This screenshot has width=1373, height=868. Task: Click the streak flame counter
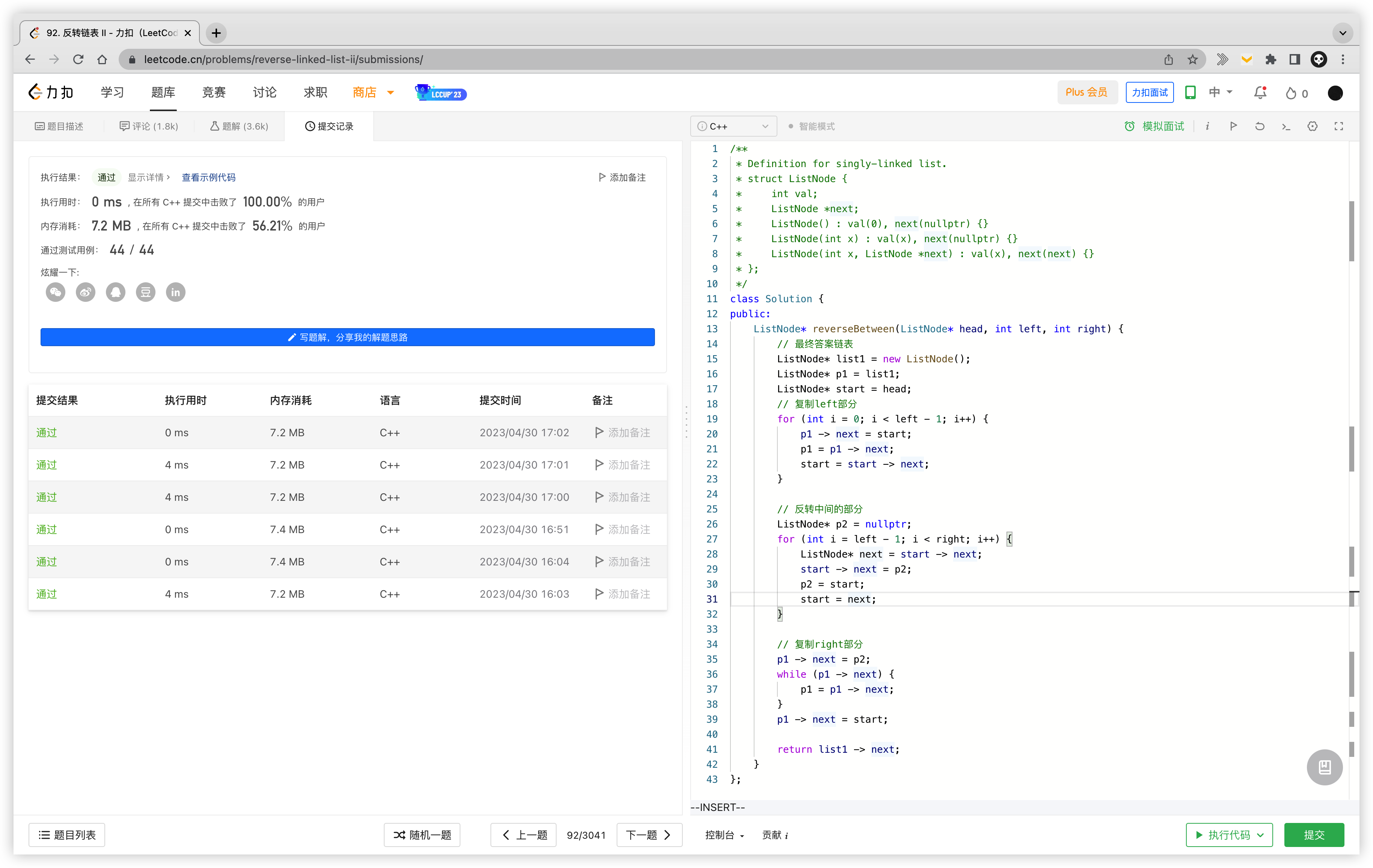[x=1297, y=93]
